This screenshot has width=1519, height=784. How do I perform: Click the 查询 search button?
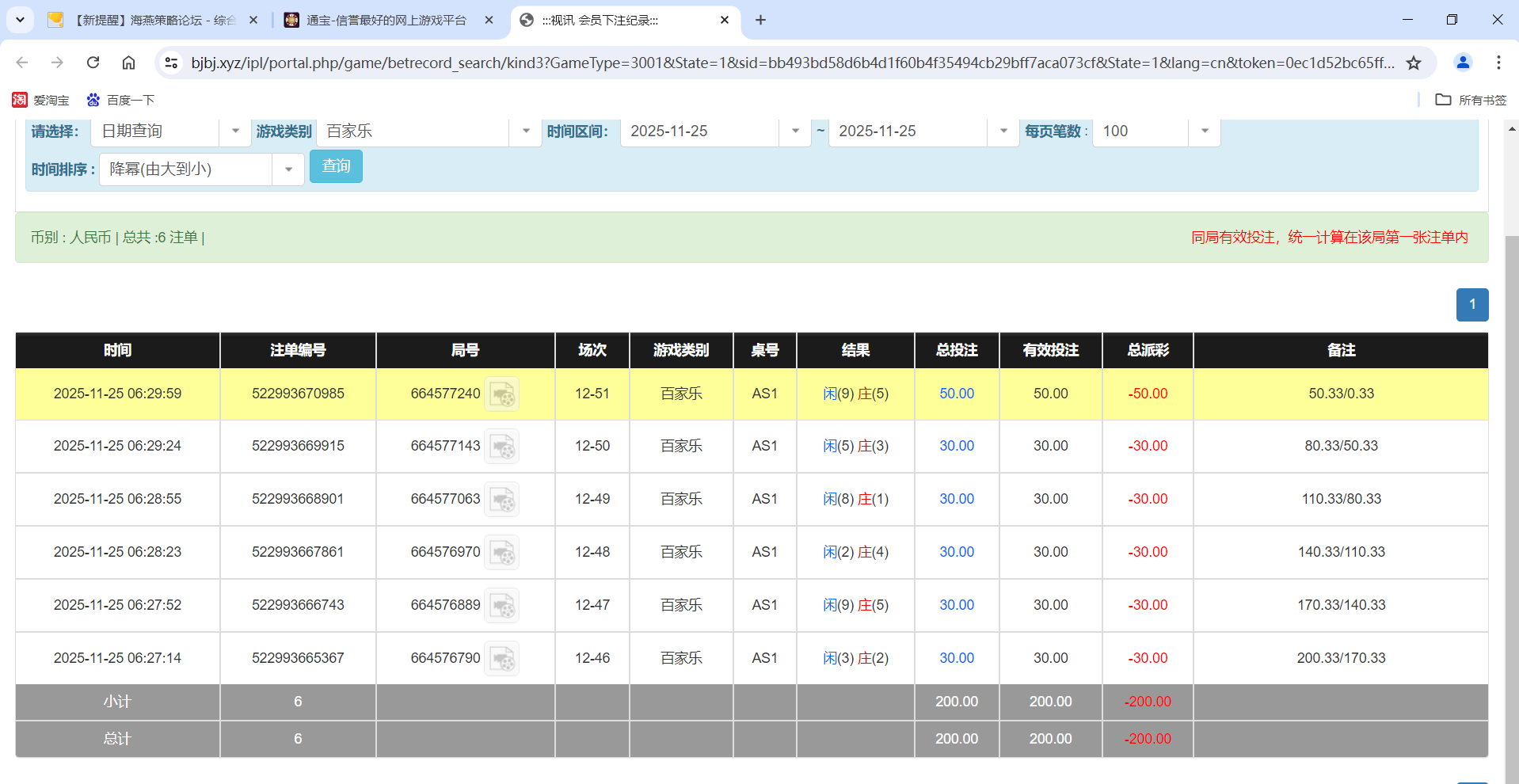pos(336,166)
